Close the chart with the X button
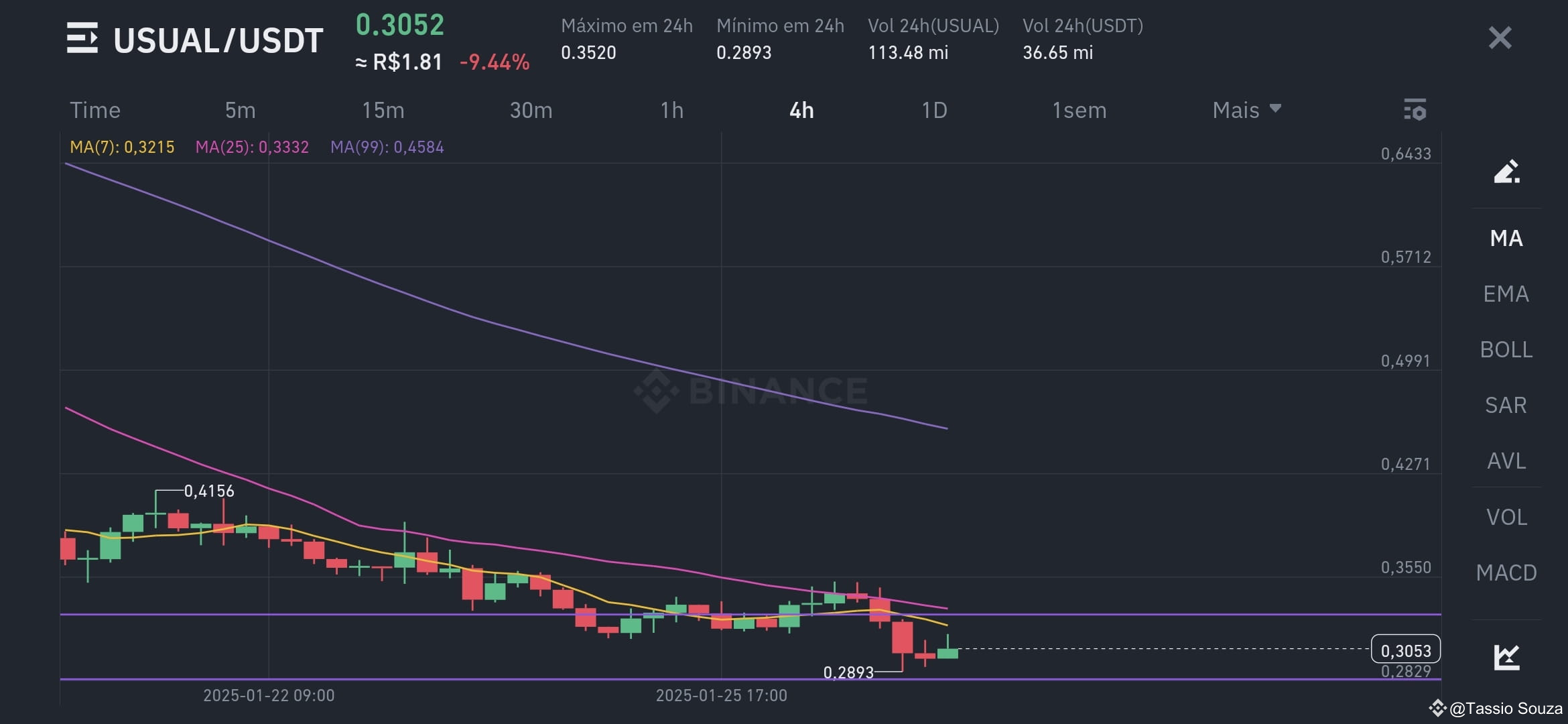 tap(1500, 38)
